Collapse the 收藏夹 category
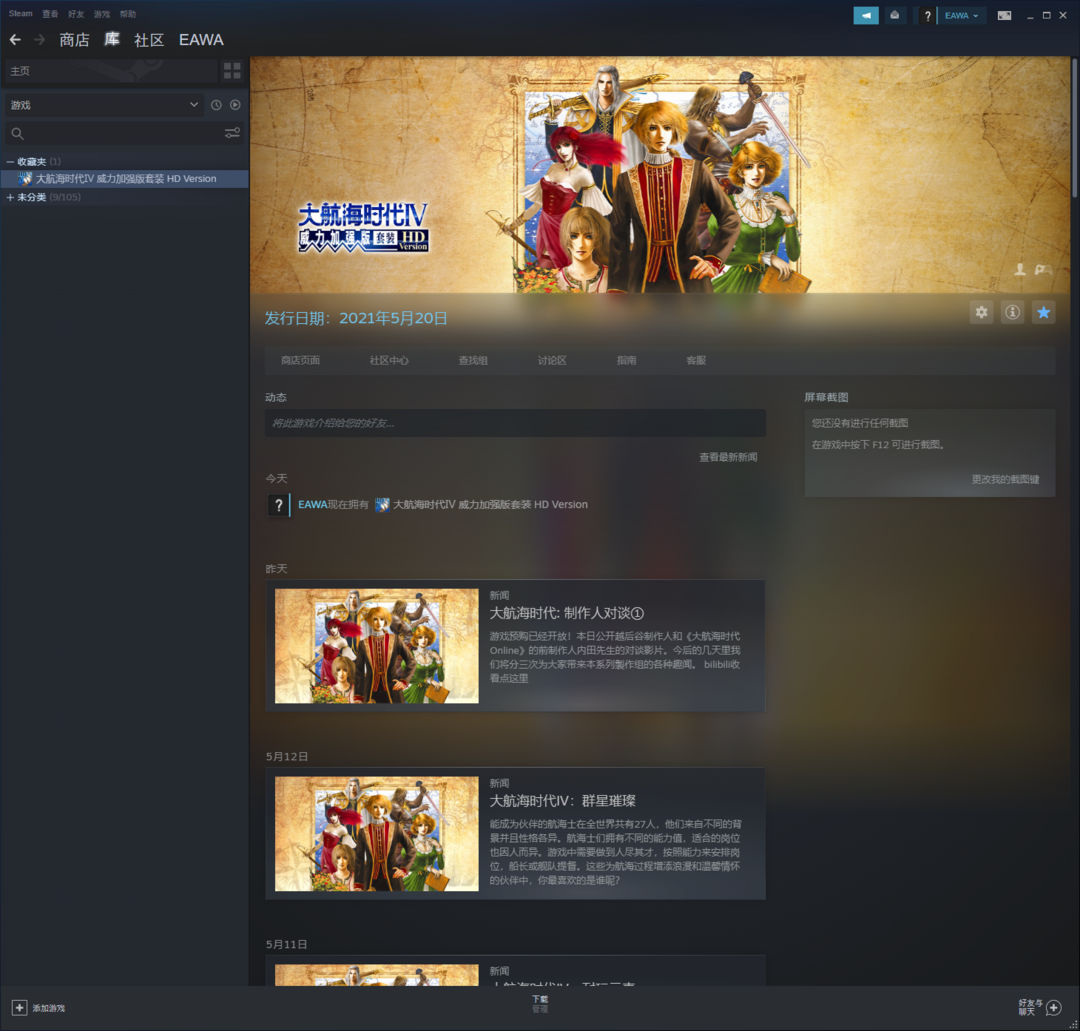1080x1031 pixels. pyautogui.click(x=10, y=162)
